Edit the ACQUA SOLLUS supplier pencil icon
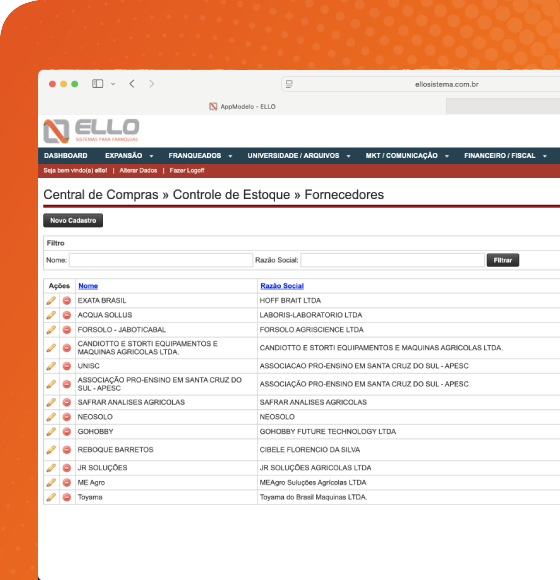Viewport: 560px width, 580px height. [x=51, y=315]
